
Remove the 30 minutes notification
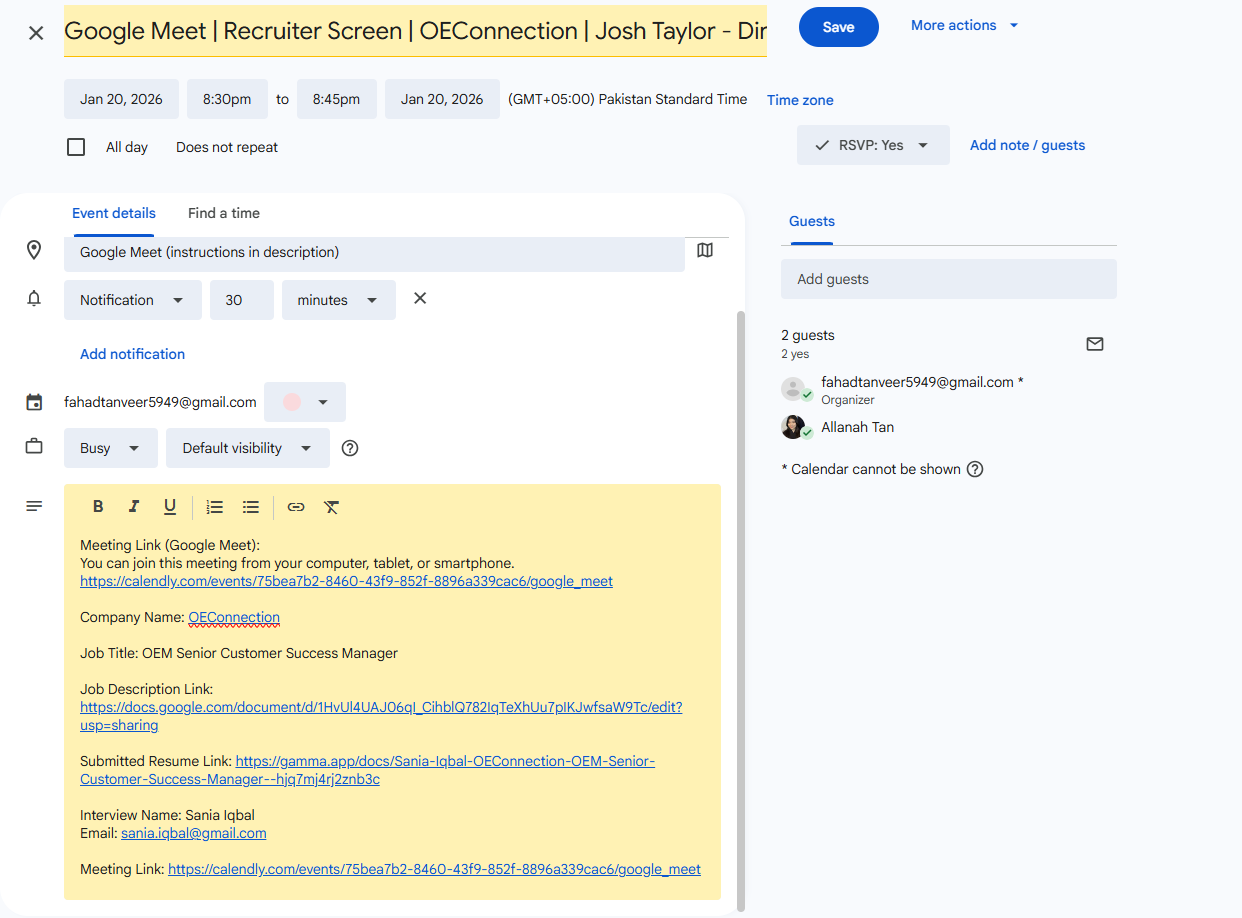tap(420, 298)
